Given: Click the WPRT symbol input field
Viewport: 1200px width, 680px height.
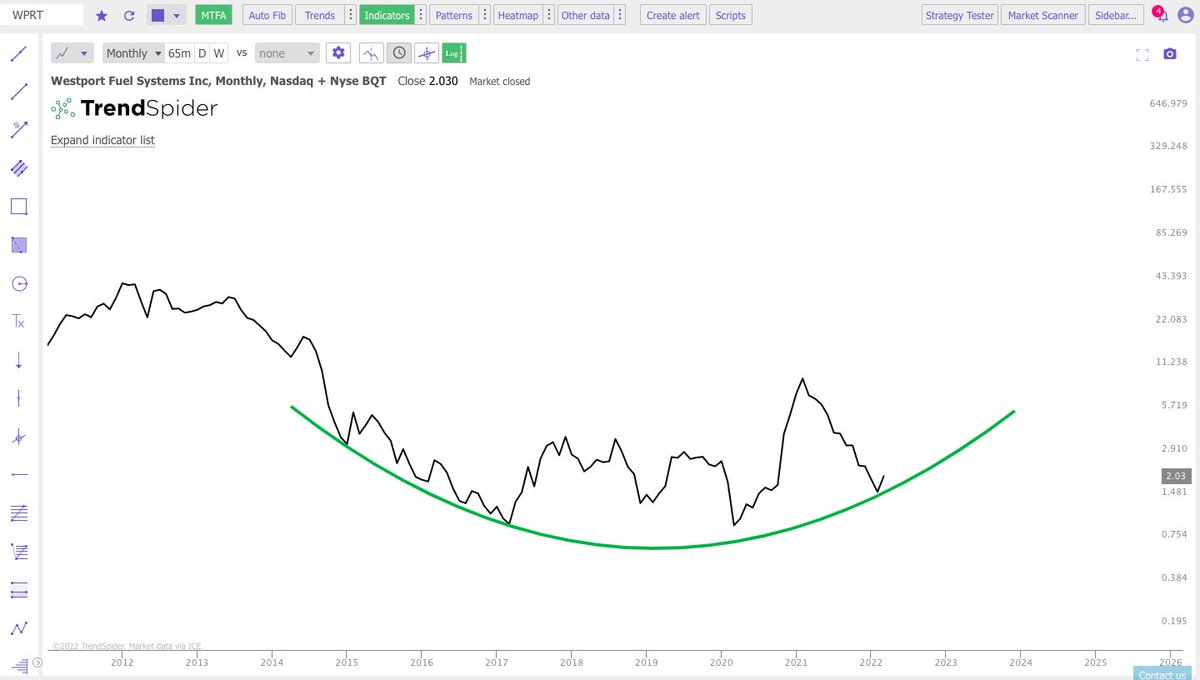Looking at the screenshot, I should click(43, 16).
